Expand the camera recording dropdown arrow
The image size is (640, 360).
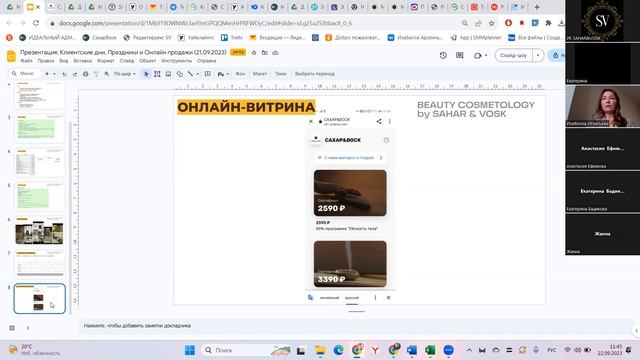(486, 55)
